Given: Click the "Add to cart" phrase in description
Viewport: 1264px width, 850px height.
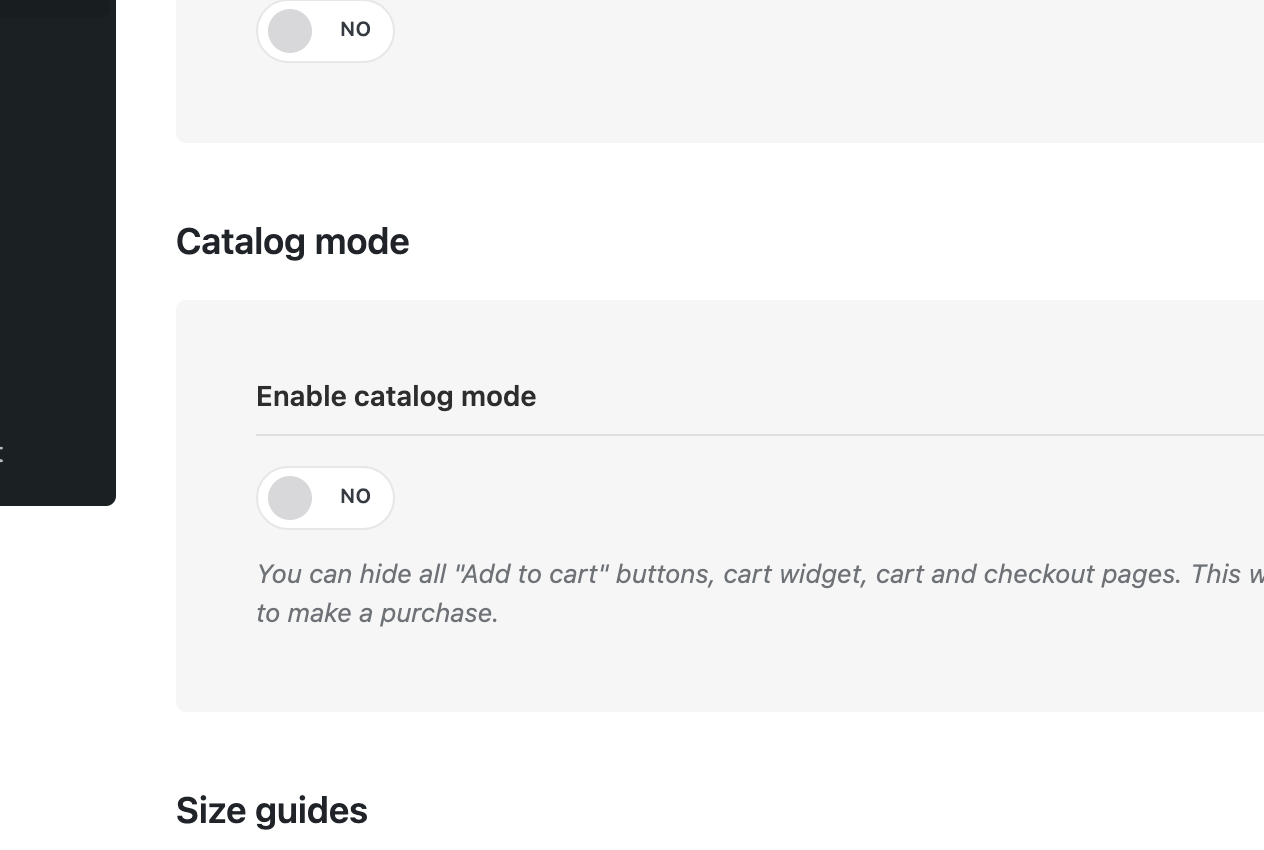Looking at the screenshot, I should click(x=530, y=574).
